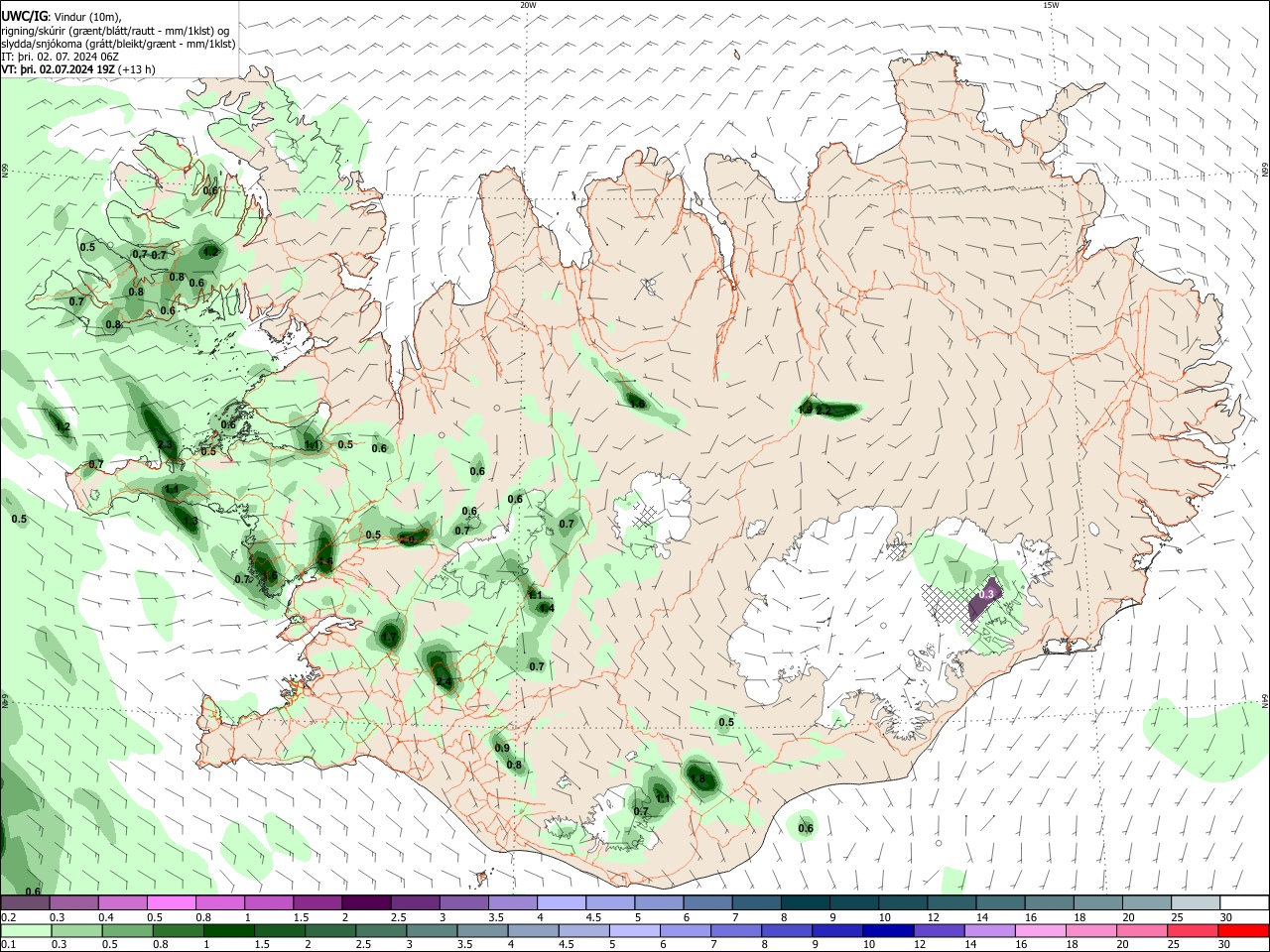Pick the rain scale swatch starting at 20
1270x952 pixels.
pos(1141,930)
